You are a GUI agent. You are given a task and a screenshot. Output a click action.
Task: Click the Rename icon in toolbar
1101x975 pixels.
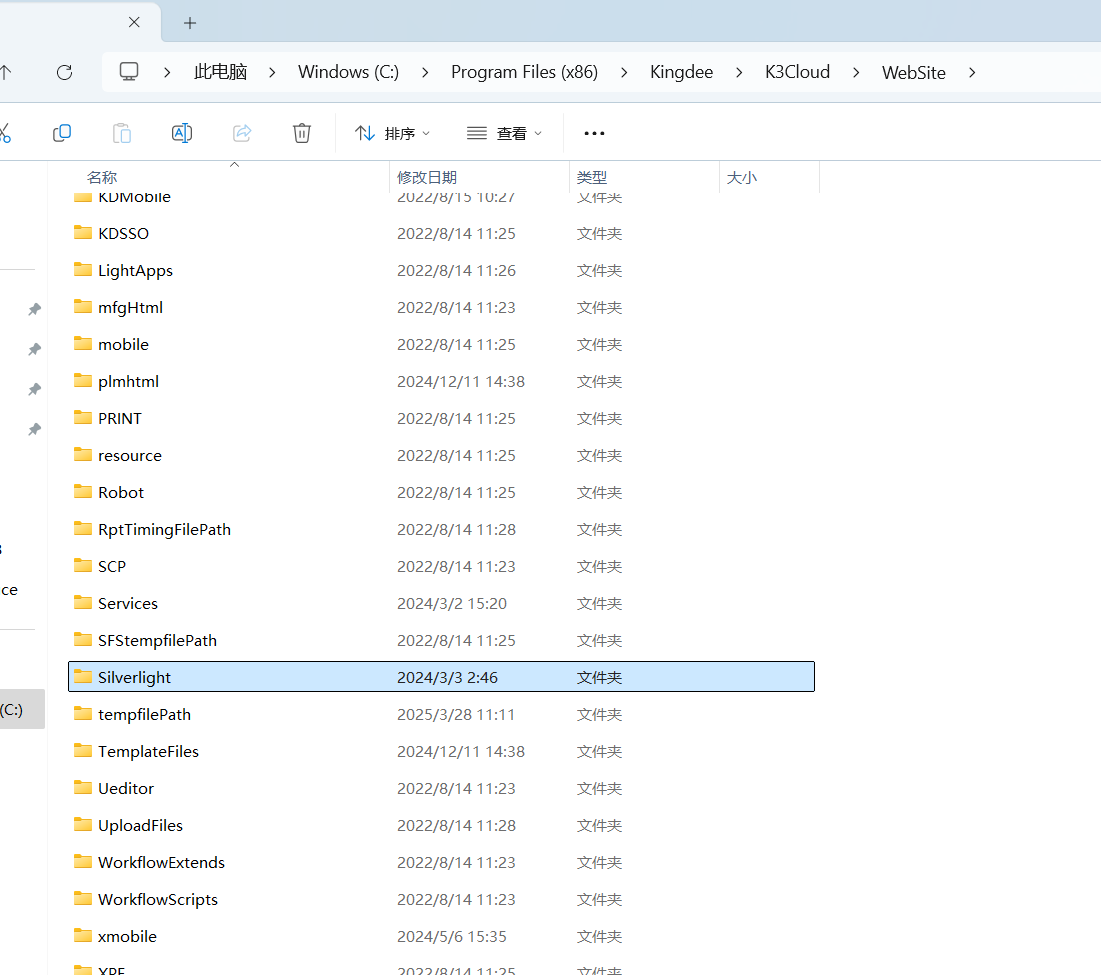click(182, 133)
